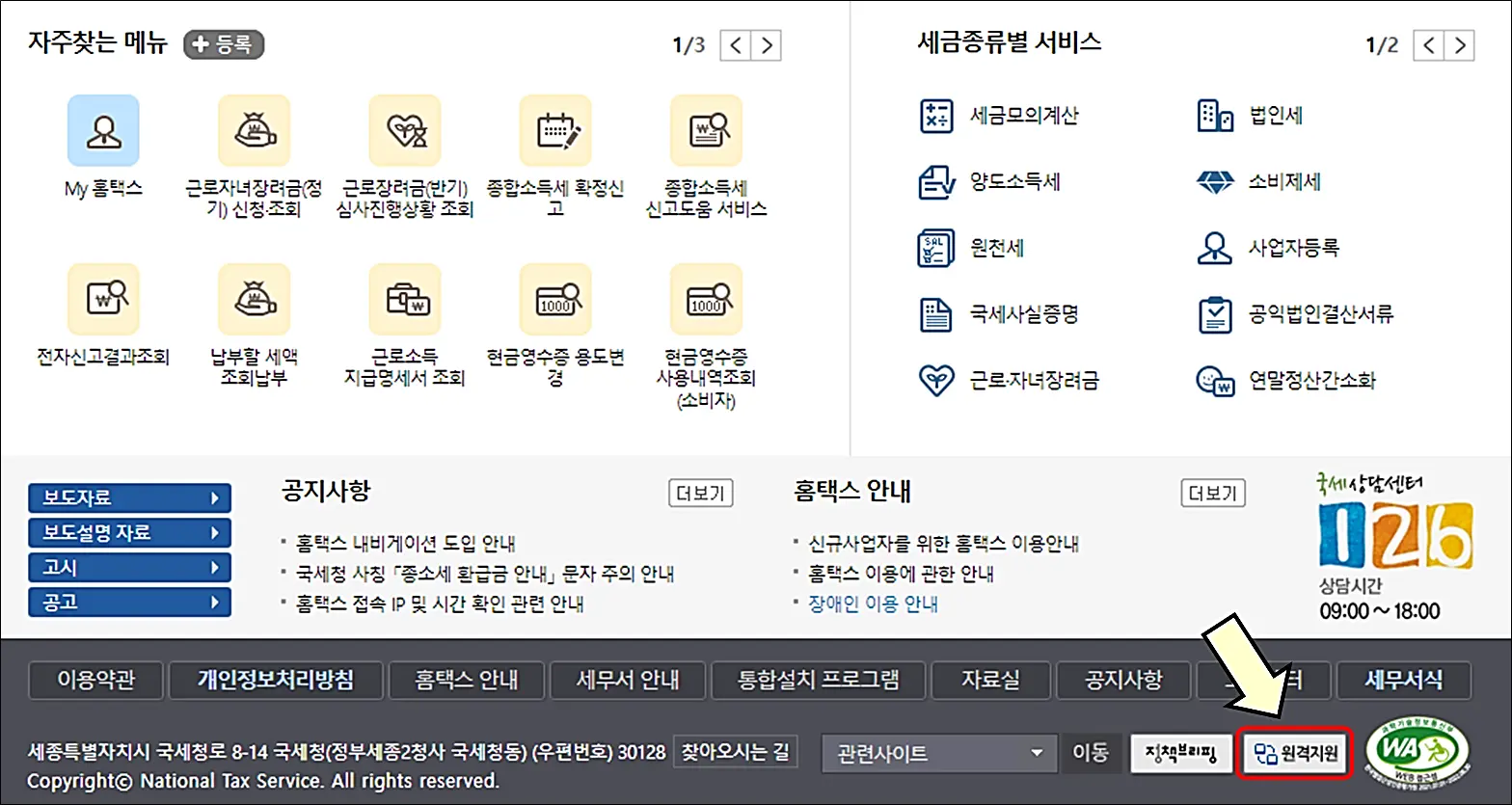Open 홈택스 이용에 관한 안내 link
The width and height of the screenshot is (1512, 805).
click(902, 574)
